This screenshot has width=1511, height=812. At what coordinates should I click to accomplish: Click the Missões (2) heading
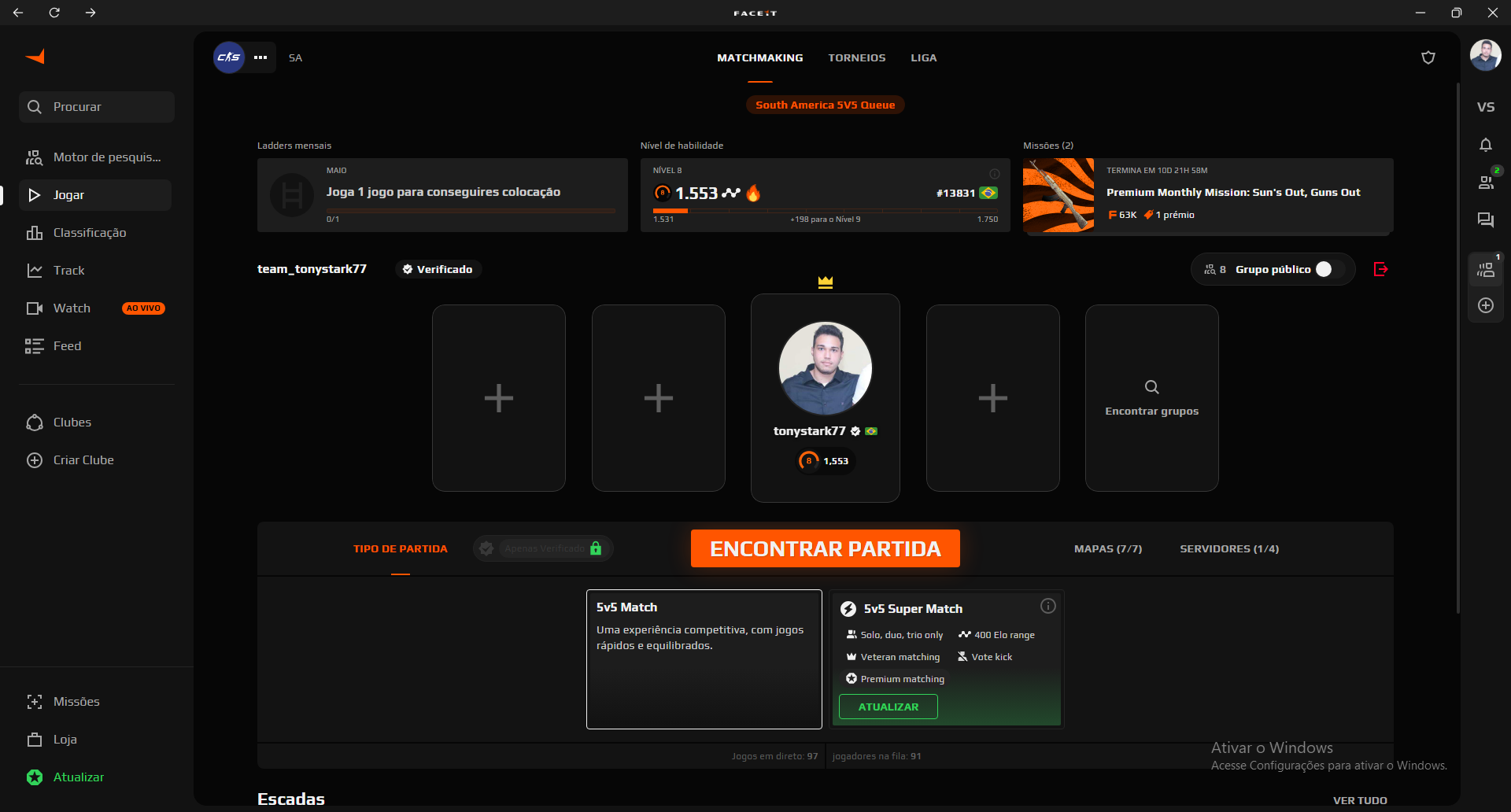1048,146
